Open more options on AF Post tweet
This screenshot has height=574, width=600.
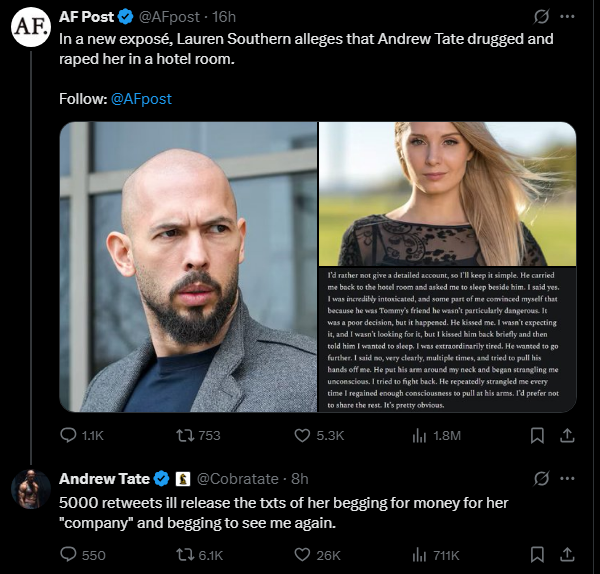coord(567,16)
